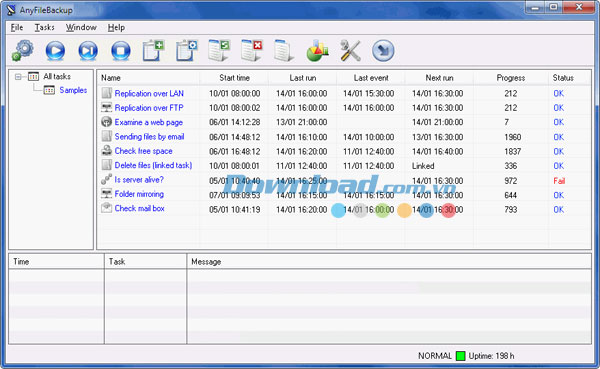Open the Tasks menu
Screen dimensions: 600x369
44,28
